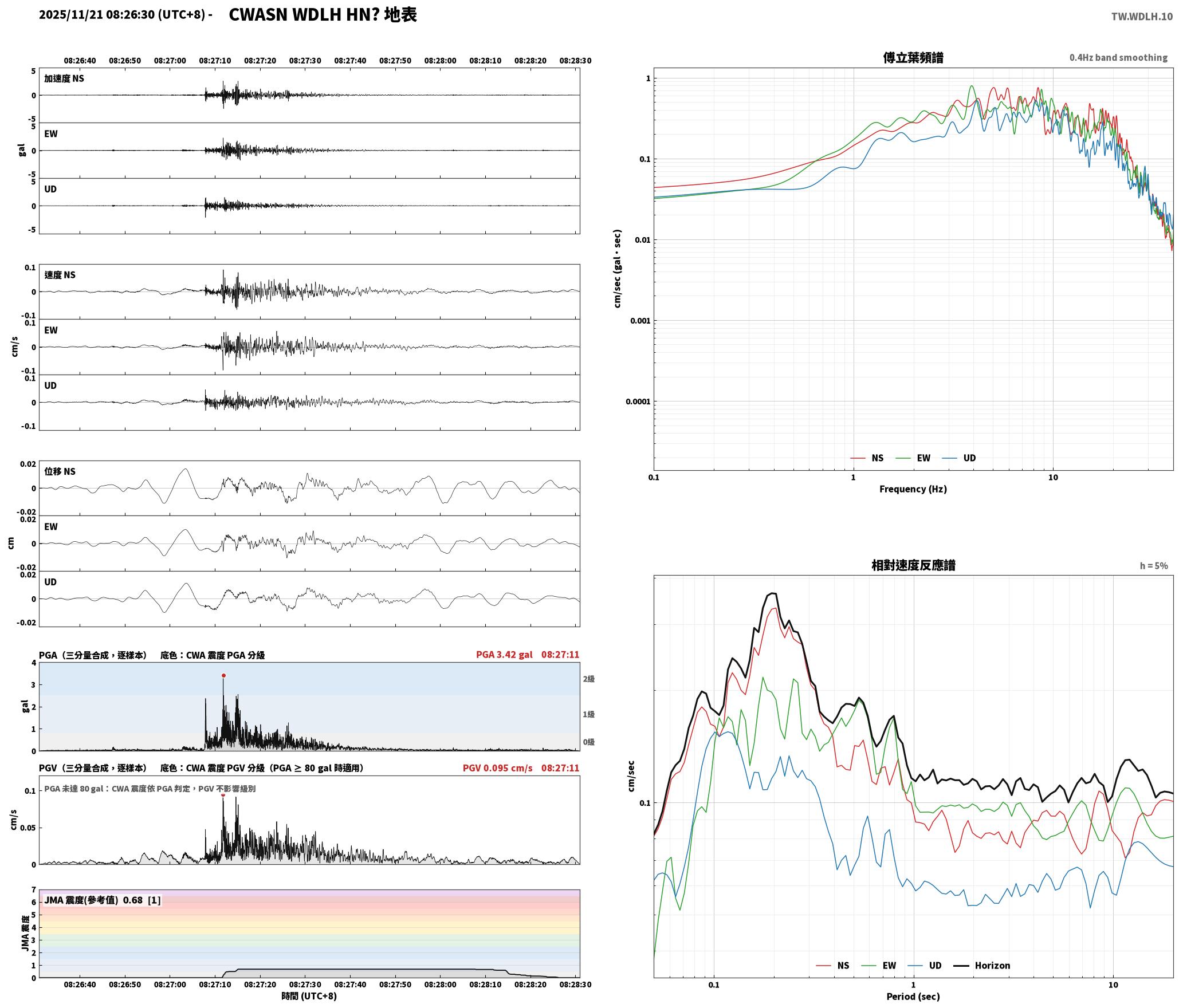Screen dimensions: 1179x1008
Task: Click the 加速度 NS panel label
Action: [x=64, y=78]
